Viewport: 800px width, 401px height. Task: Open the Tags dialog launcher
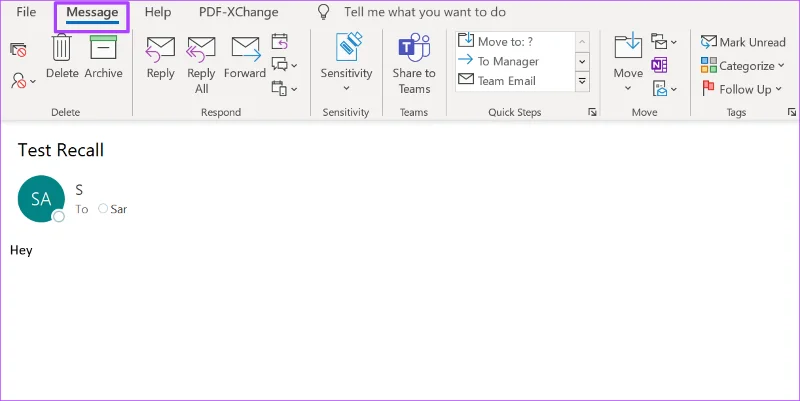pyautogui.click(x=791, y=112)
